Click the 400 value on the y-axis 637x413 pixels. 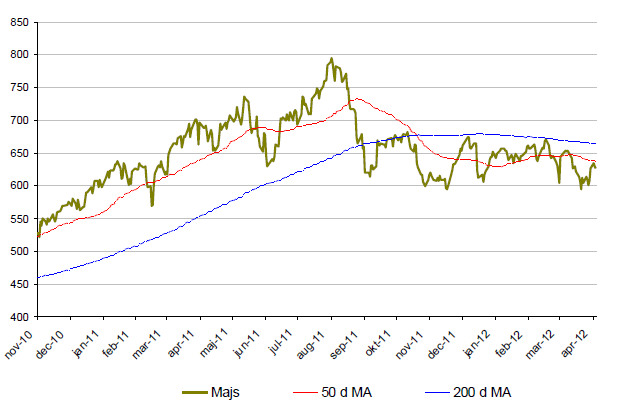(x=20, y=317)
